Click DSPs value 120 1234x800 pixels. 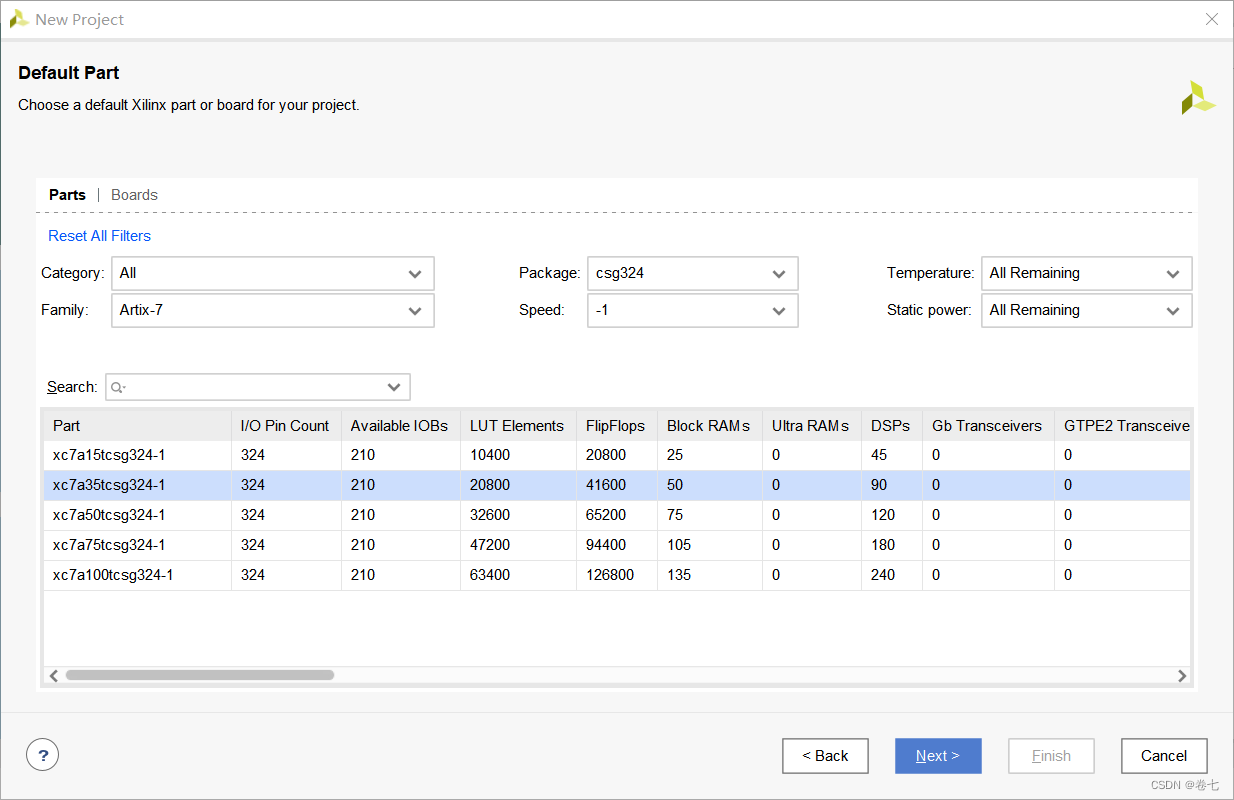[883, 515]
